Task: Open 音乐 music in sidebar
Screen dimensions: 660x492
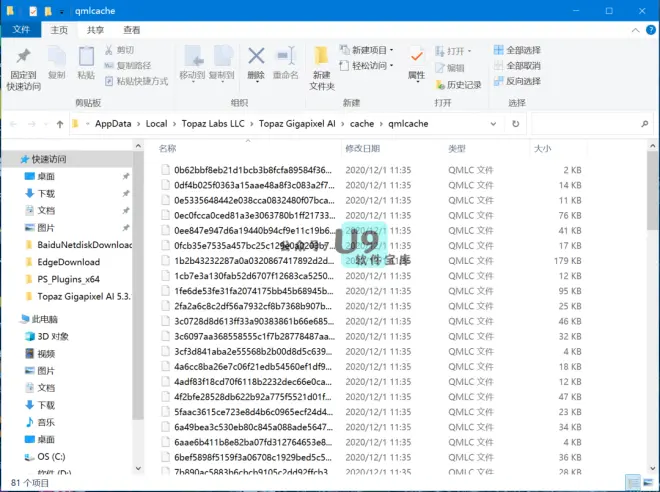Action: (x=40, y=422)
